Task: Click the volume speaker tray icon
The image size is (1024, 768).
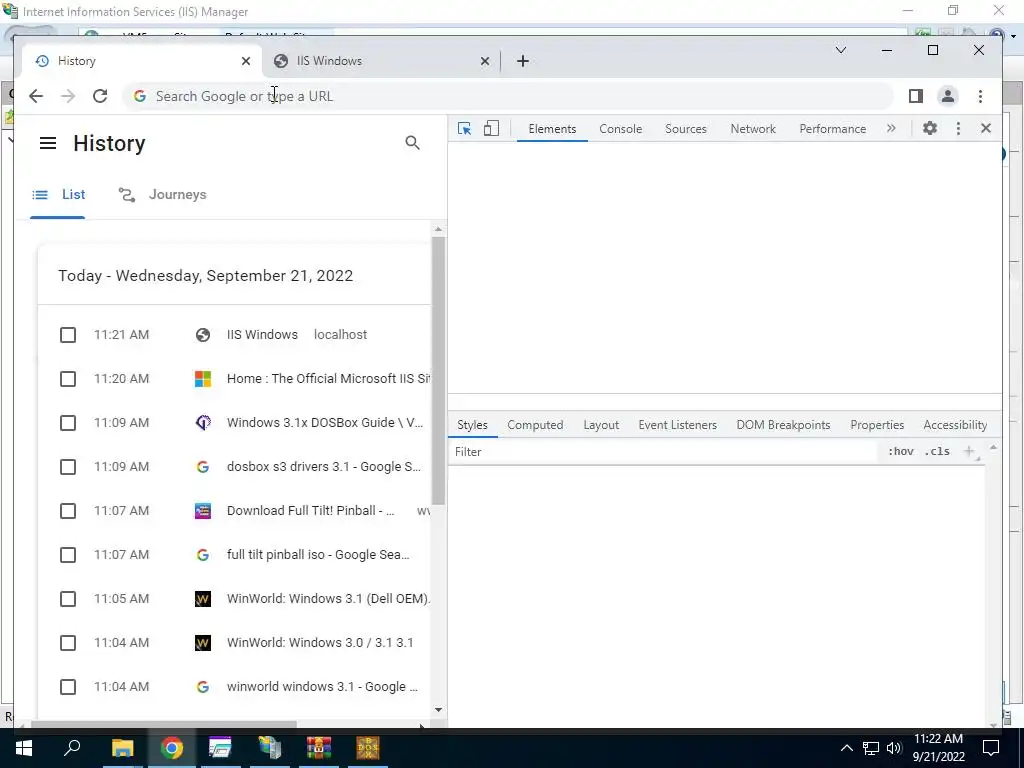Action: point(895,748)
